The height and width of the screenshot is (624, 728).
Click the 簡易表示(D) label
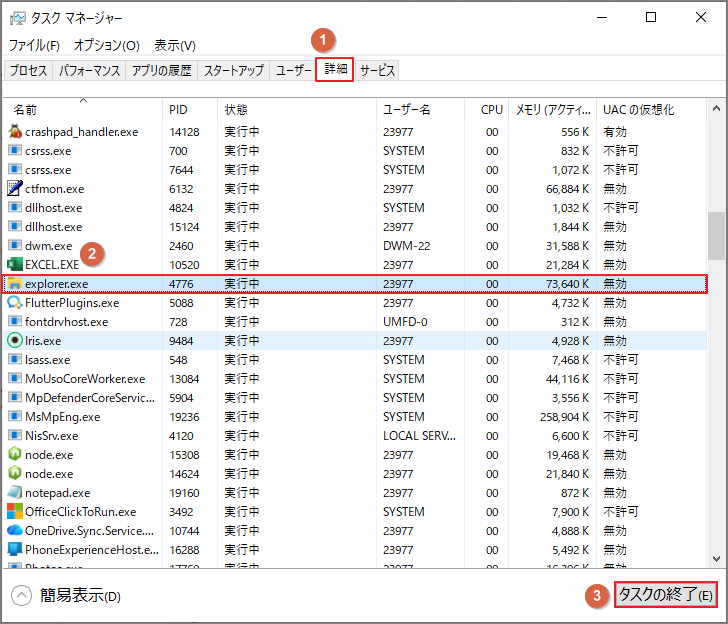[80, 595]
